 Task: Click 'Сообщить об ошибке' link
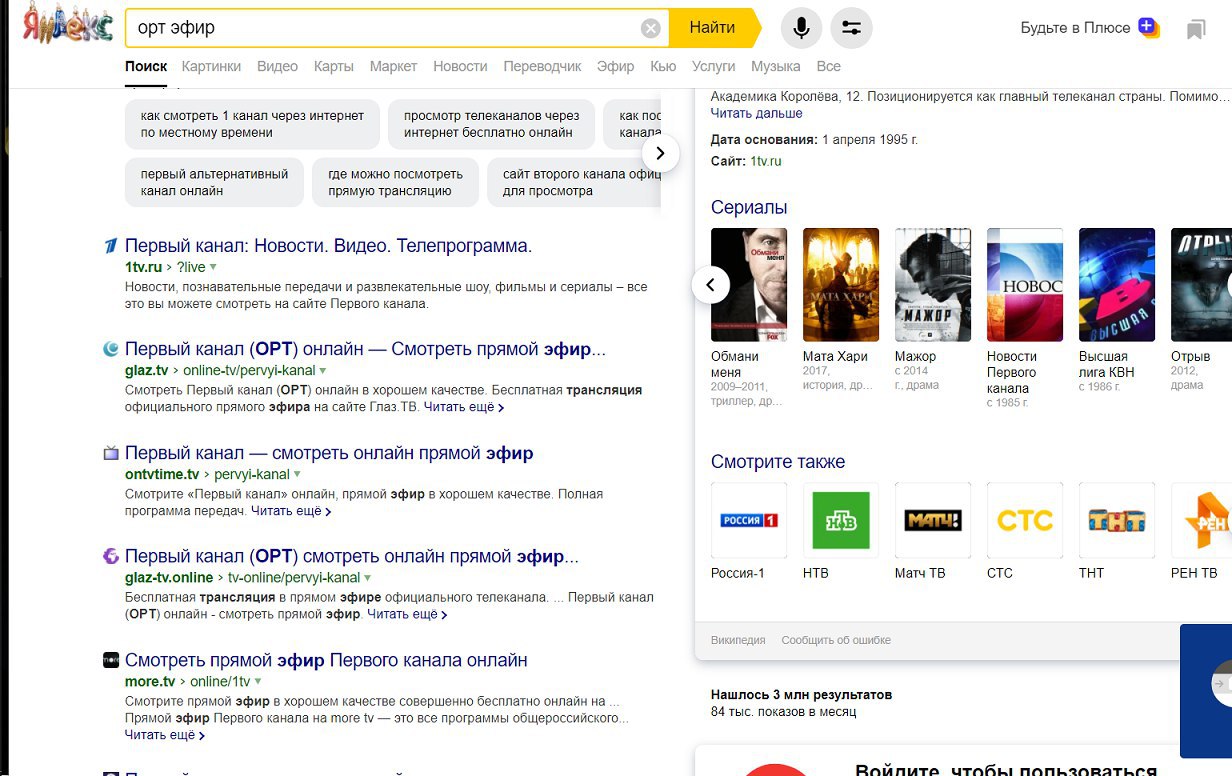pyautogui.click(x=836, y=640)
